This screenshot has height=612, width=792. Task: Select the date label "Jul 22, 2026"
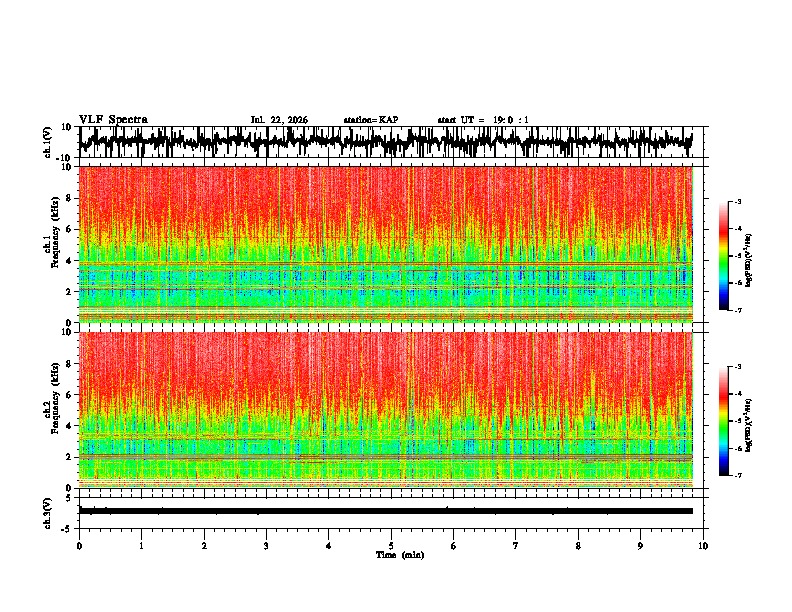(x=279, y=120)
